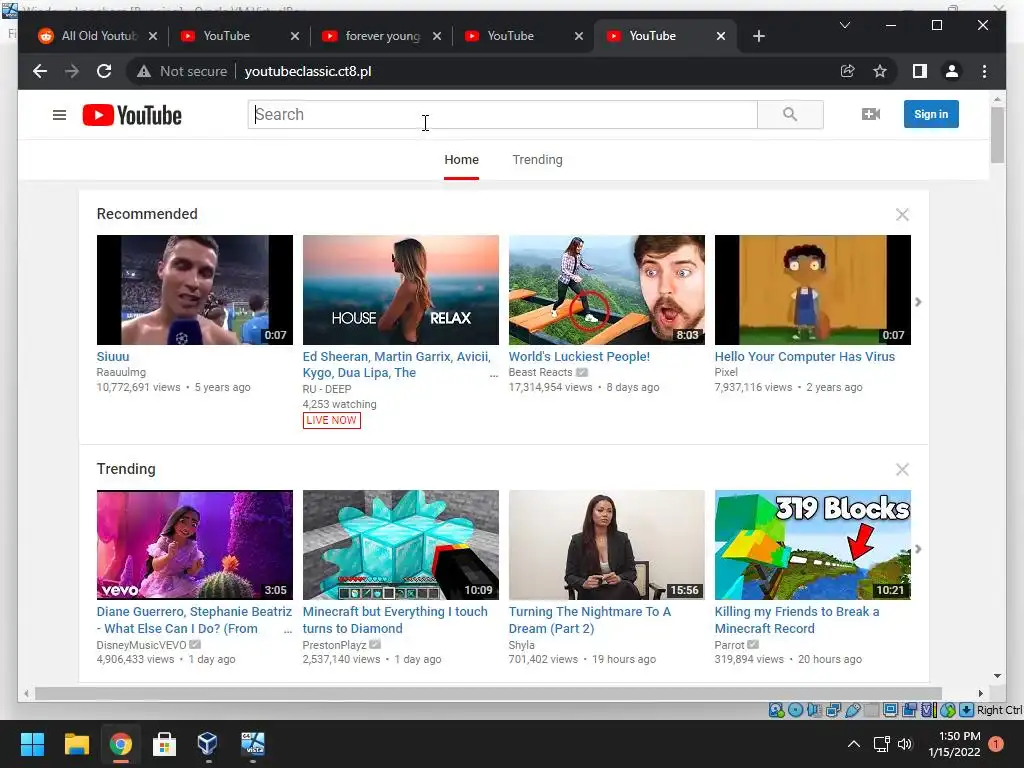Image resolution: width=1024 pixels, height=768 pixels.
Task: Open the Parrot channel
Action: coord(729,645)
